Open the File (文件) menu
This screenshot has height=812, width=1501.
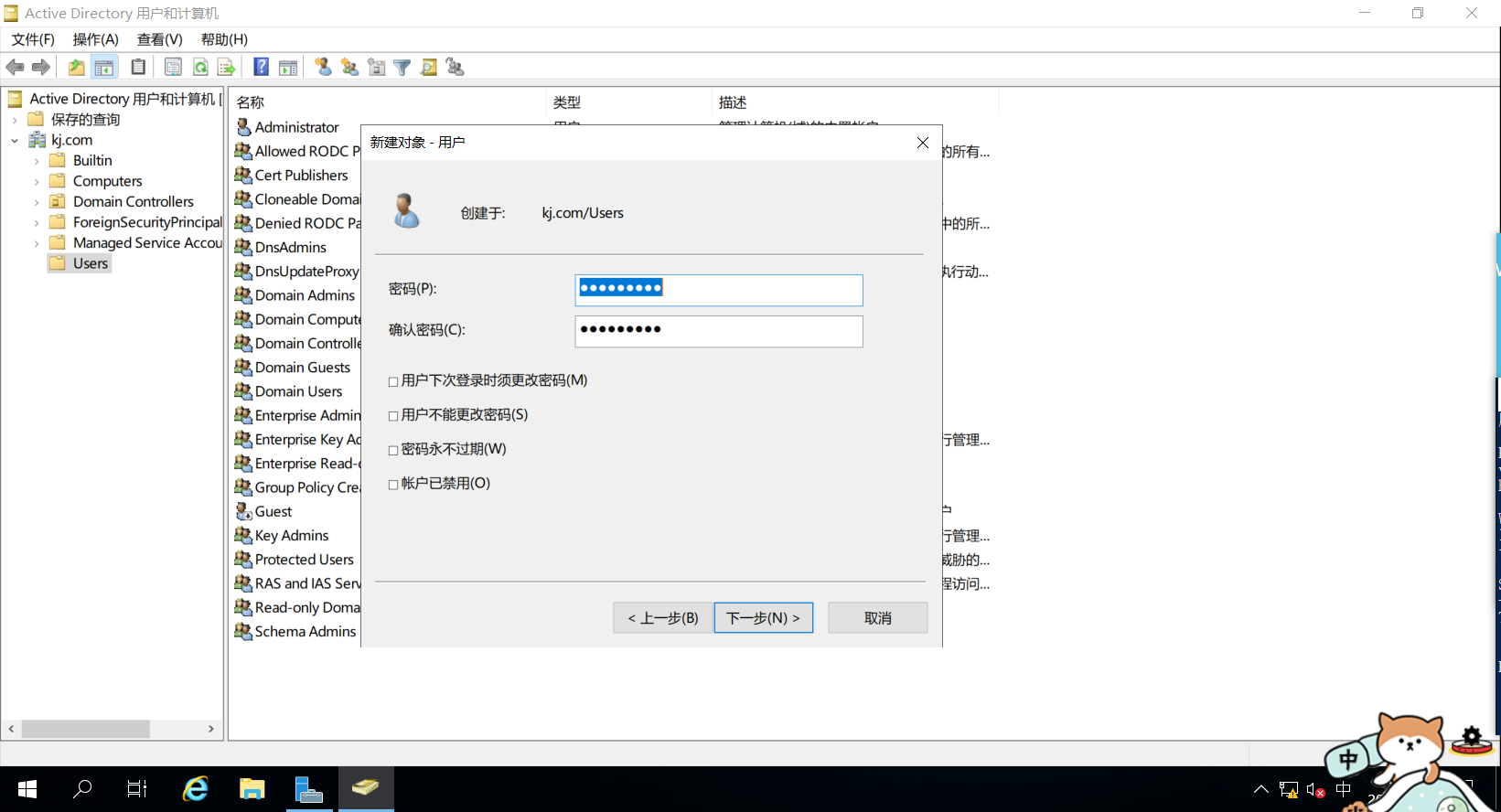click(x=33, y=39)
